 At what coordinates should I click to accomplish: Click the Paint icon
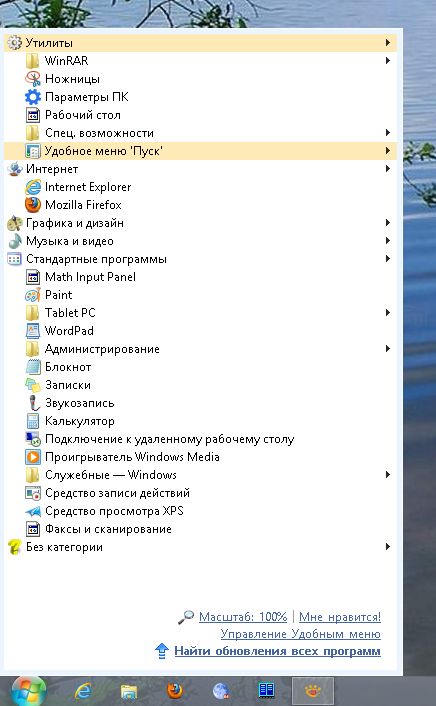tap(32, 295)
